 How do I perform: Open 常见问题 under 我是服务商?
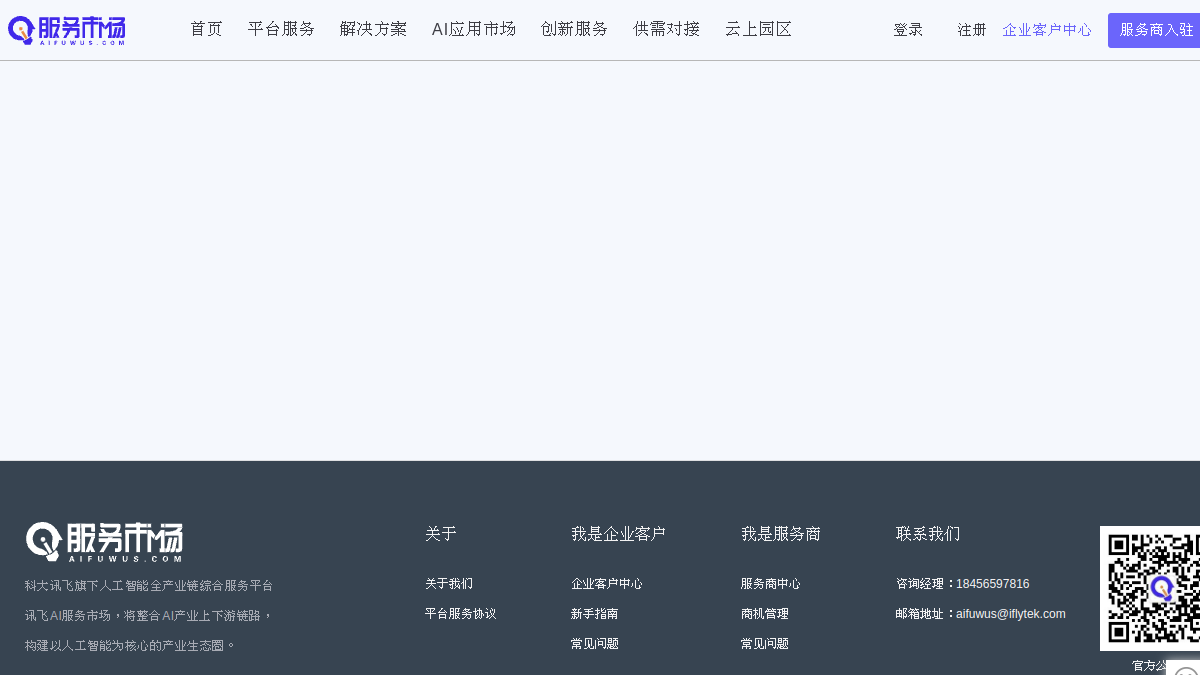pos(765,644)
